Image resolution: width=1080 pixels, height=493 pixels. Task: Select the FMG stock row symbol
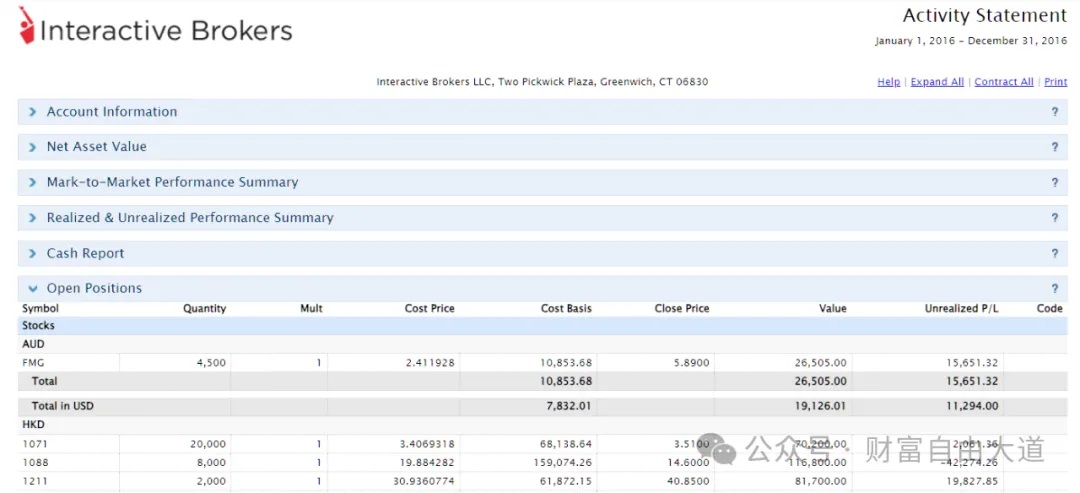33,363
